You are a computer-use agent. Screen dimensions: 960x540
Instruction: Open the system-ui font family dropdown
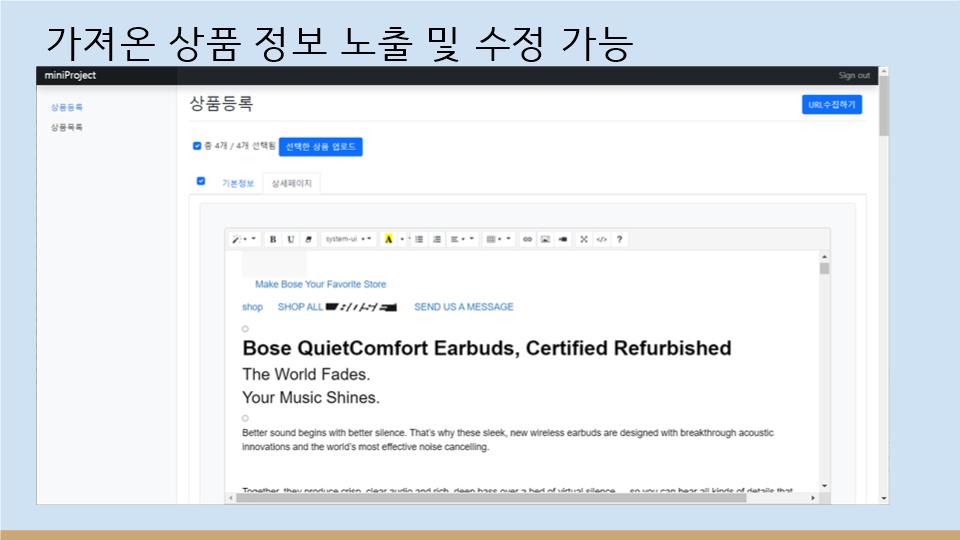coord(348,239)
